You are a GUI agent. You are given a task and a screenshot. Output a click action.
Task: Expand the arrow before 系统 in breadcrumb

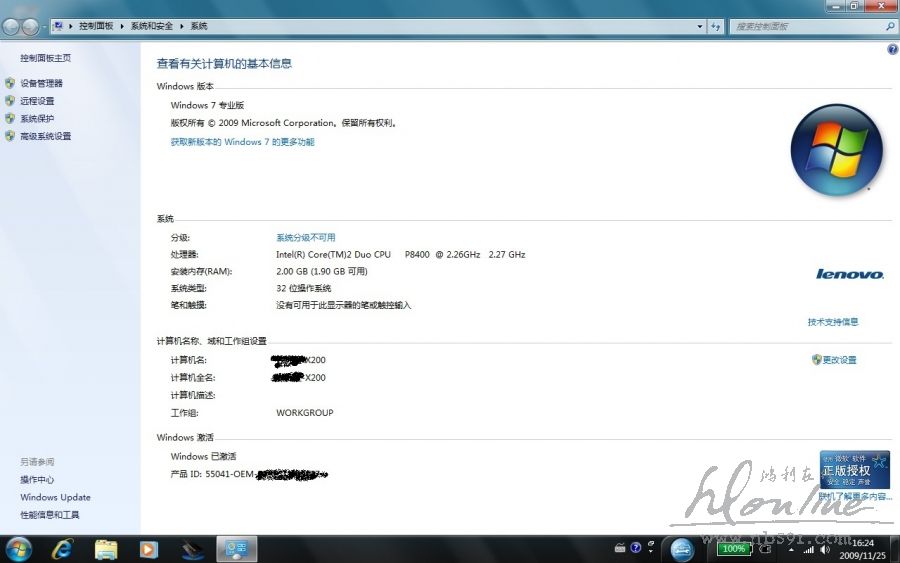(x=182, y=26)
